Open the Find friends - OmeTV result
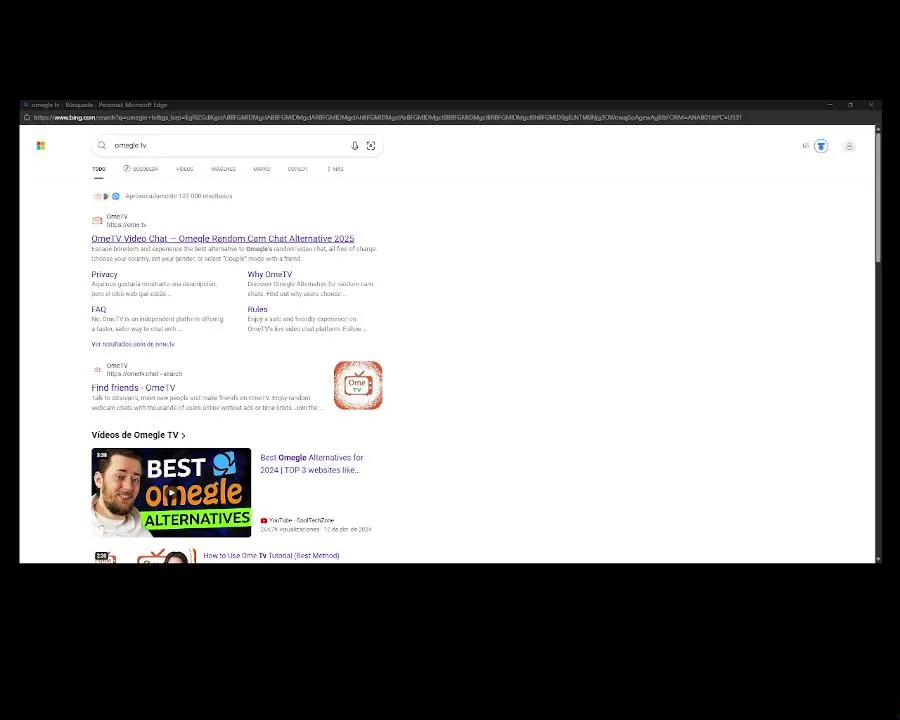Image resolution: width=900 pixels, height=720 pixels. 133,388
